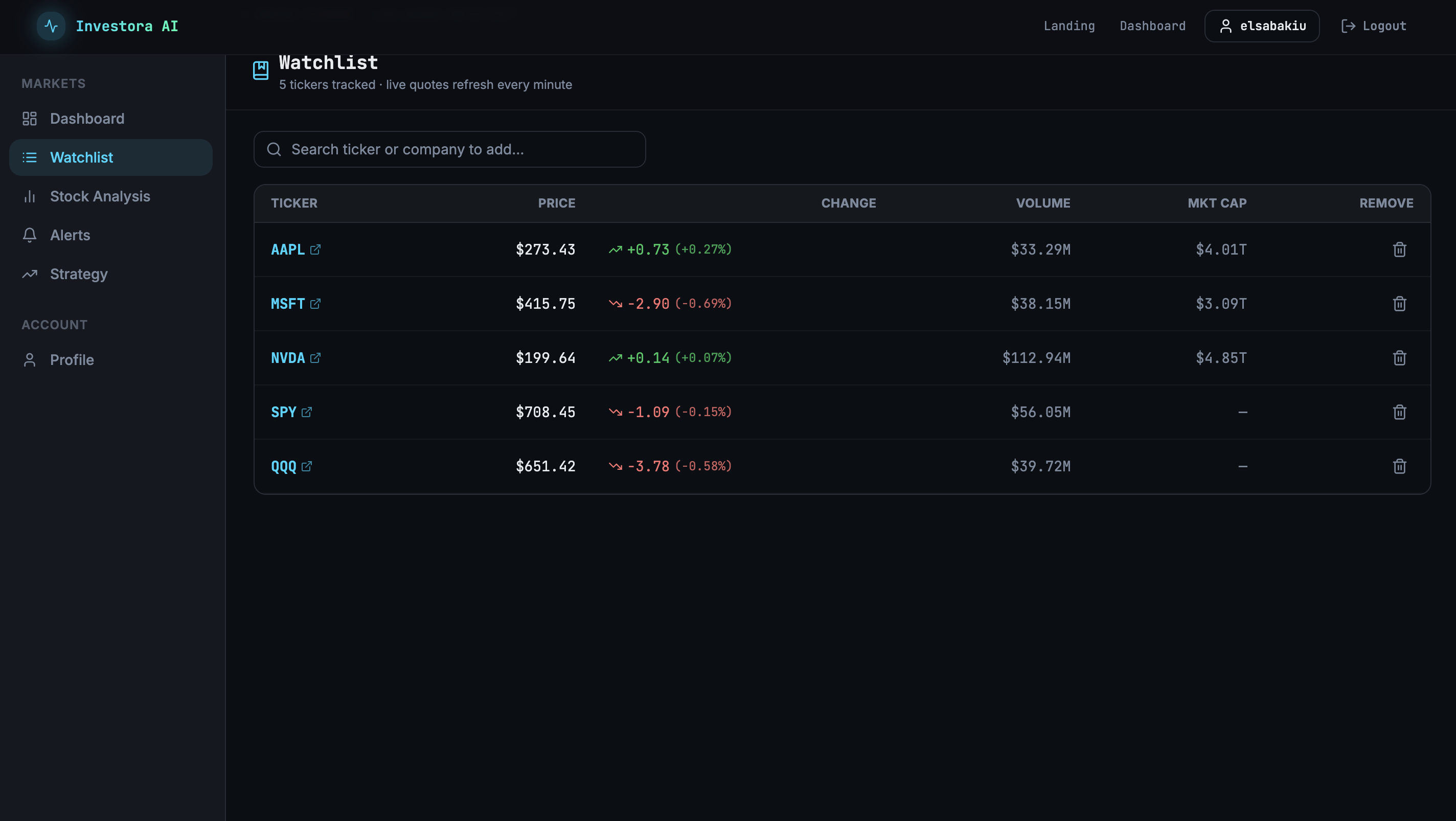The width and height of the screenshot is (1456, 821).
Task: Remove NVDA using its trash icon
Action: 1399,358
